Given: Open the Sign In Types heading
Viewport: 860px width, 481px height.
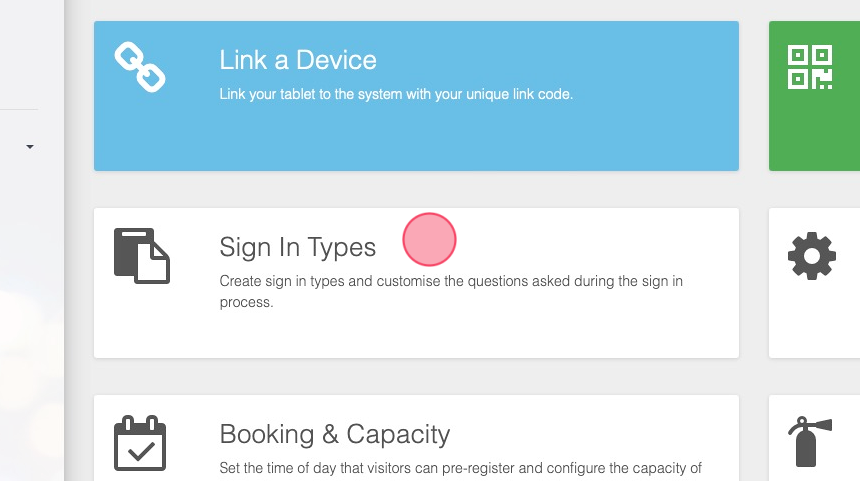Looking at the screenshot, I should tap(297, 247).
